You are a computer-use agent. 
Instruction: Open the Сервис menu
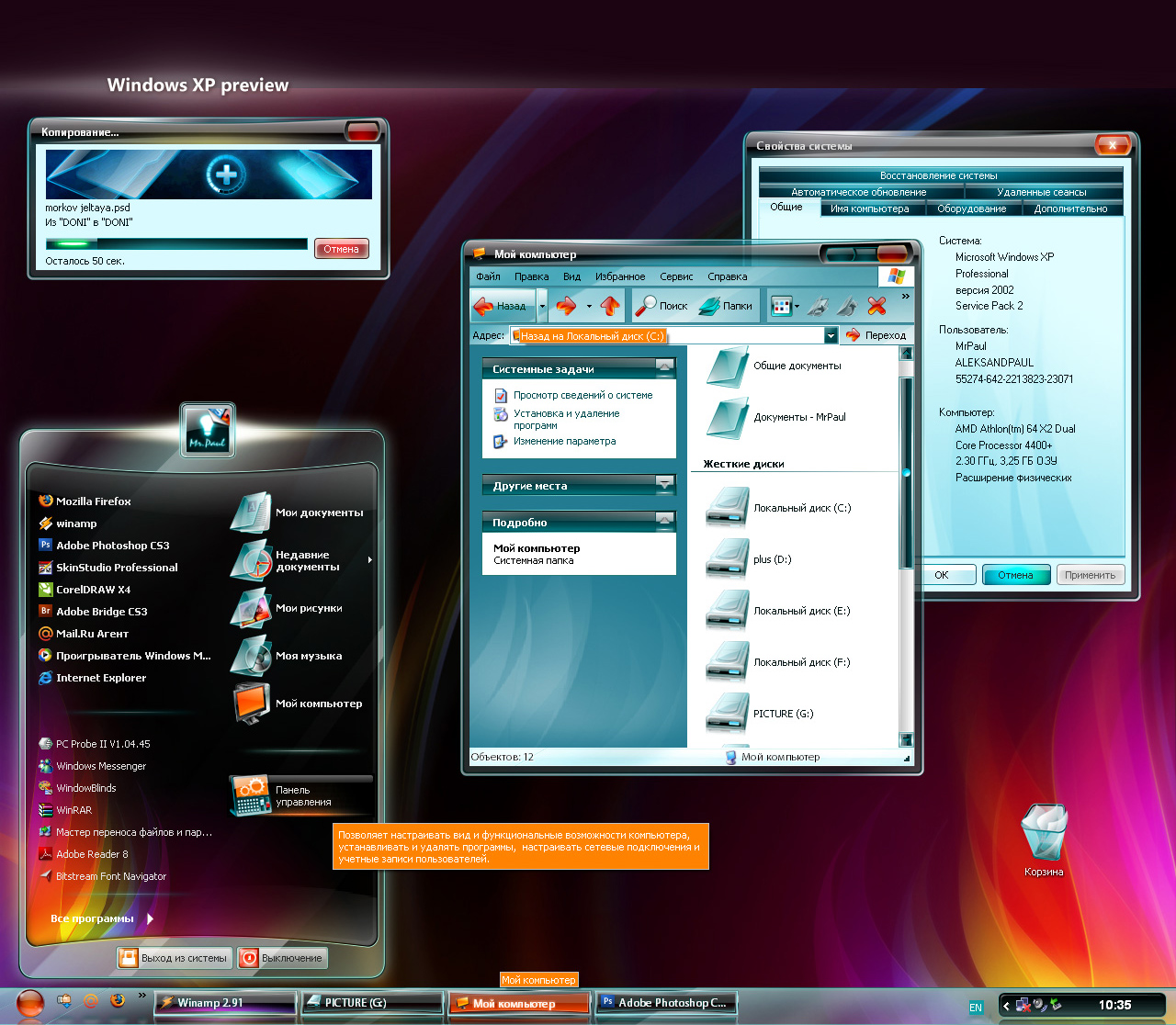676,276
